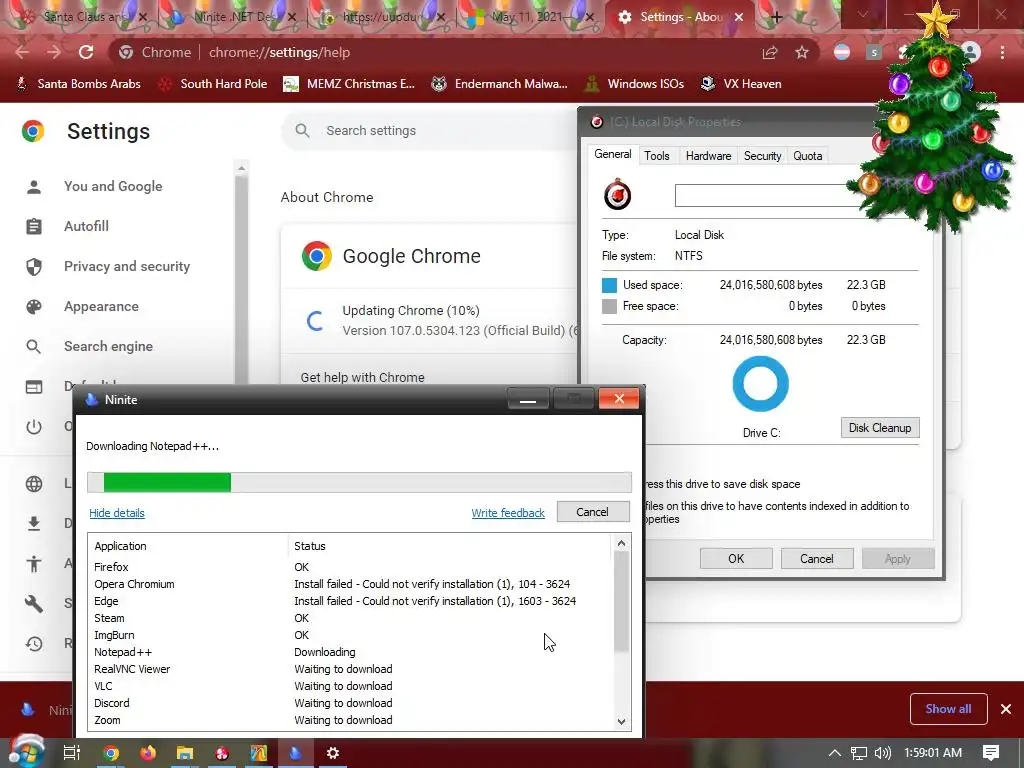Click the settings gear on the taskbar
1024x768 pixels.
(333, 753)
